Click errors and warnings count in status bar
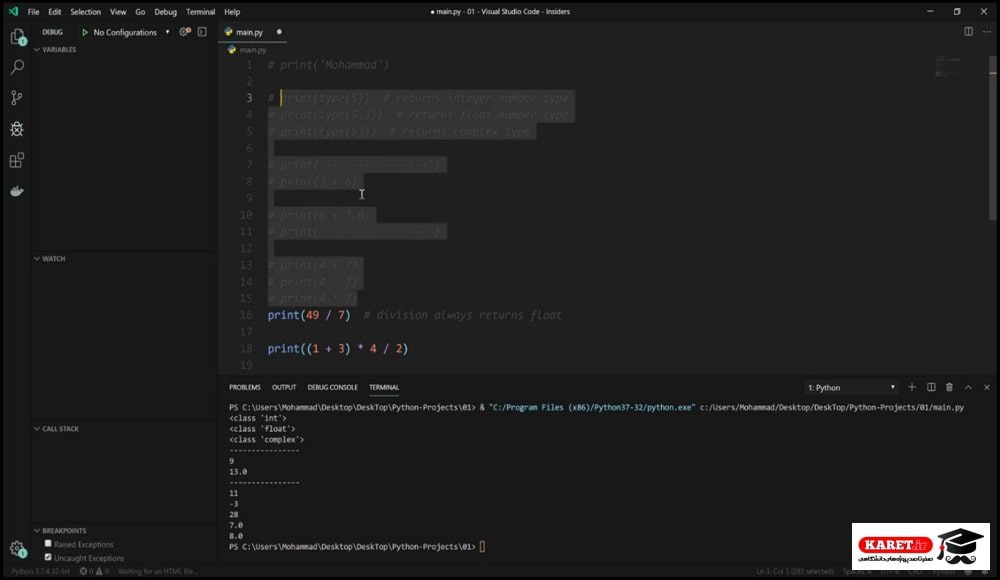The height and width of the screenshot is (580, 1000). coord(94,571)
